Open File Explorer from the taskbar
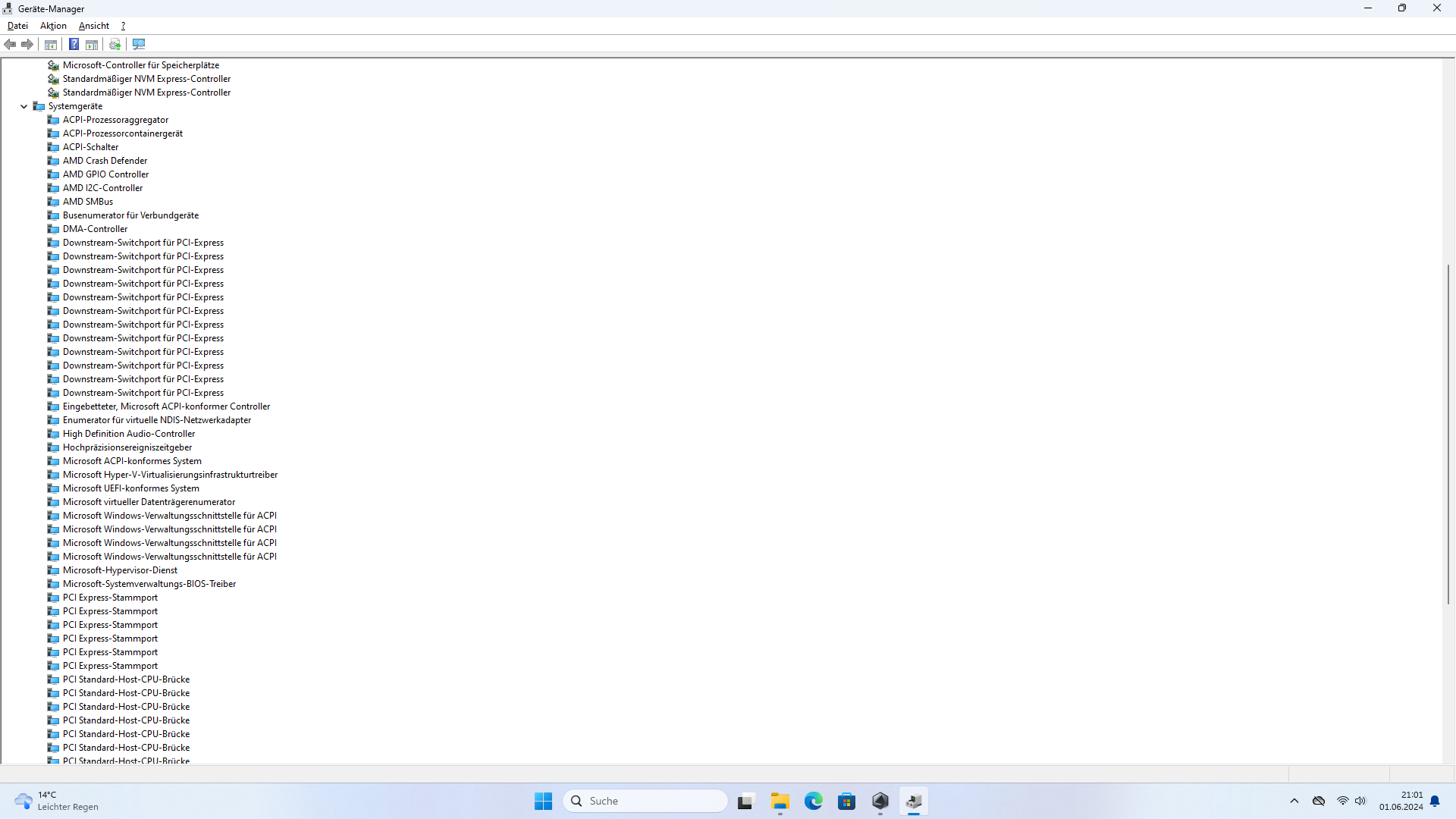The width and height of the screenshot is (1456, 819). 780,802
